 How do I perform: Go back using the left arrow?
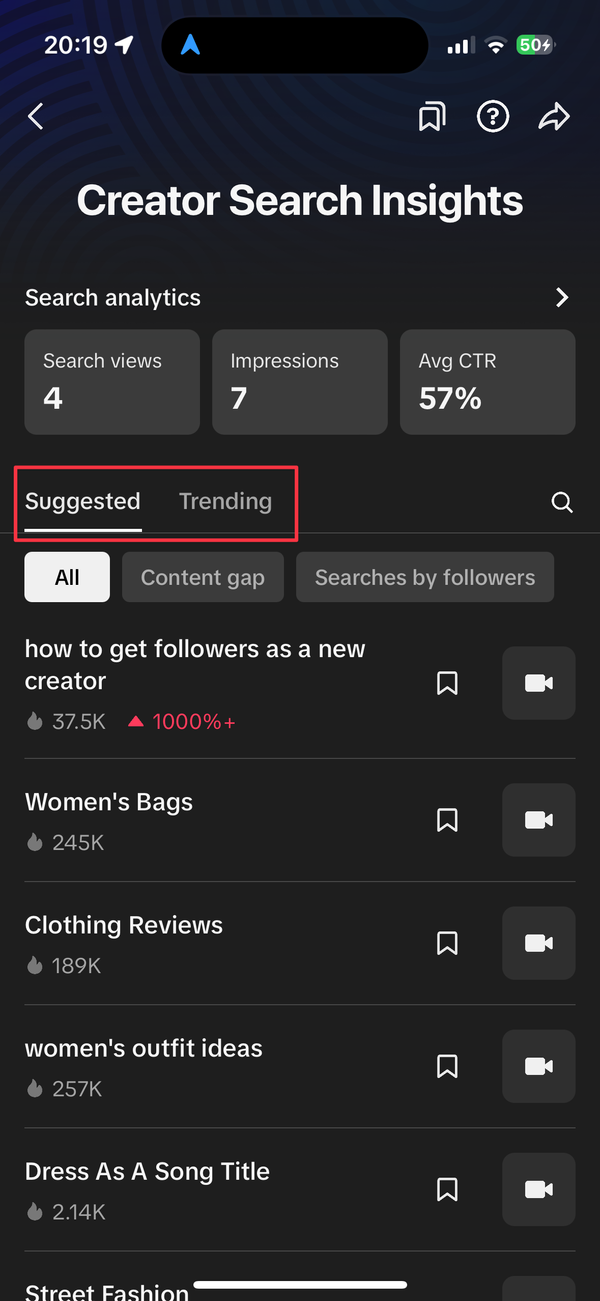tap(36, 116)
